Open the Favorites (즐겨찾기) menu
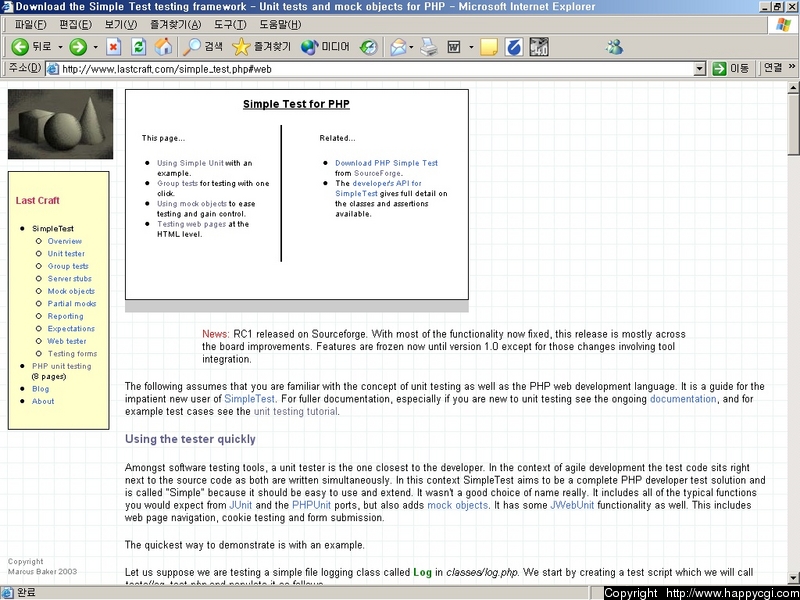 tap(176, 24)
